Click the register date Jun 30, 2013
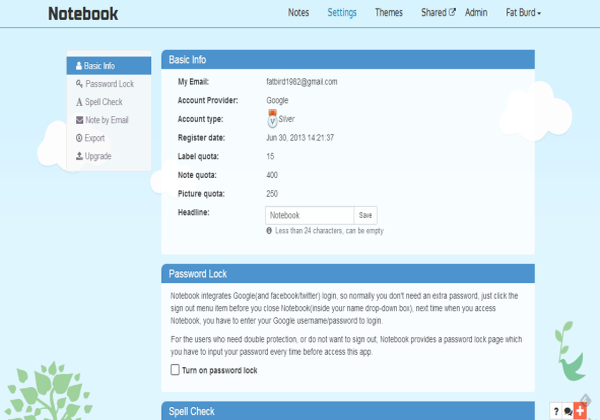The width and height of the screenshot is (600, 420). tap(300, 138)
